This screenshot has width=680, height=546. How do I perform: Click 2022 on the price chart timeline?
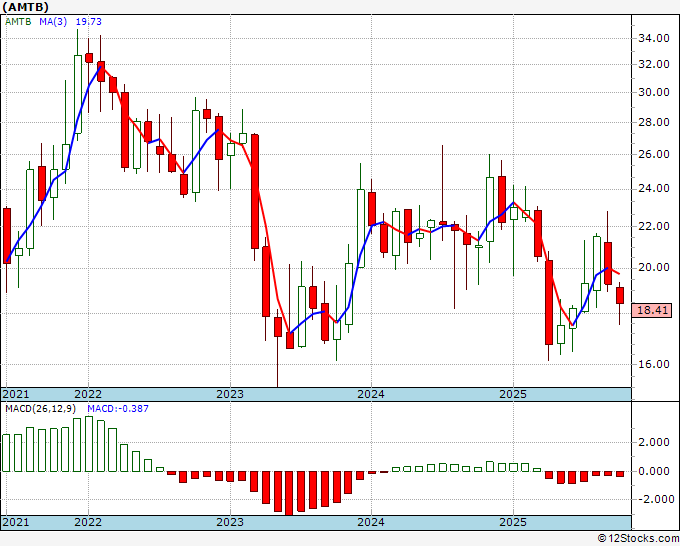tap(88, 394)
